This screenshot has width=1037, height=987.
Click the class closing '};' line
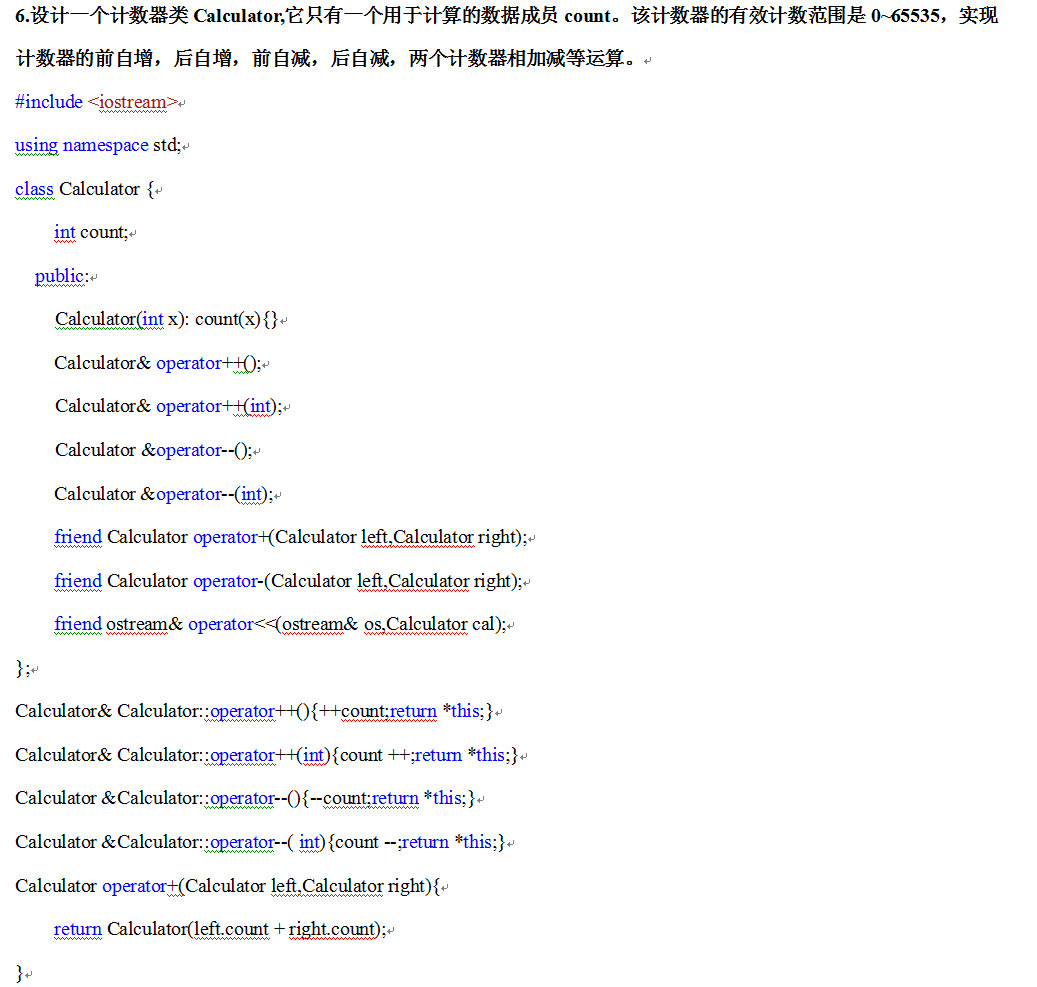[22, 668]
